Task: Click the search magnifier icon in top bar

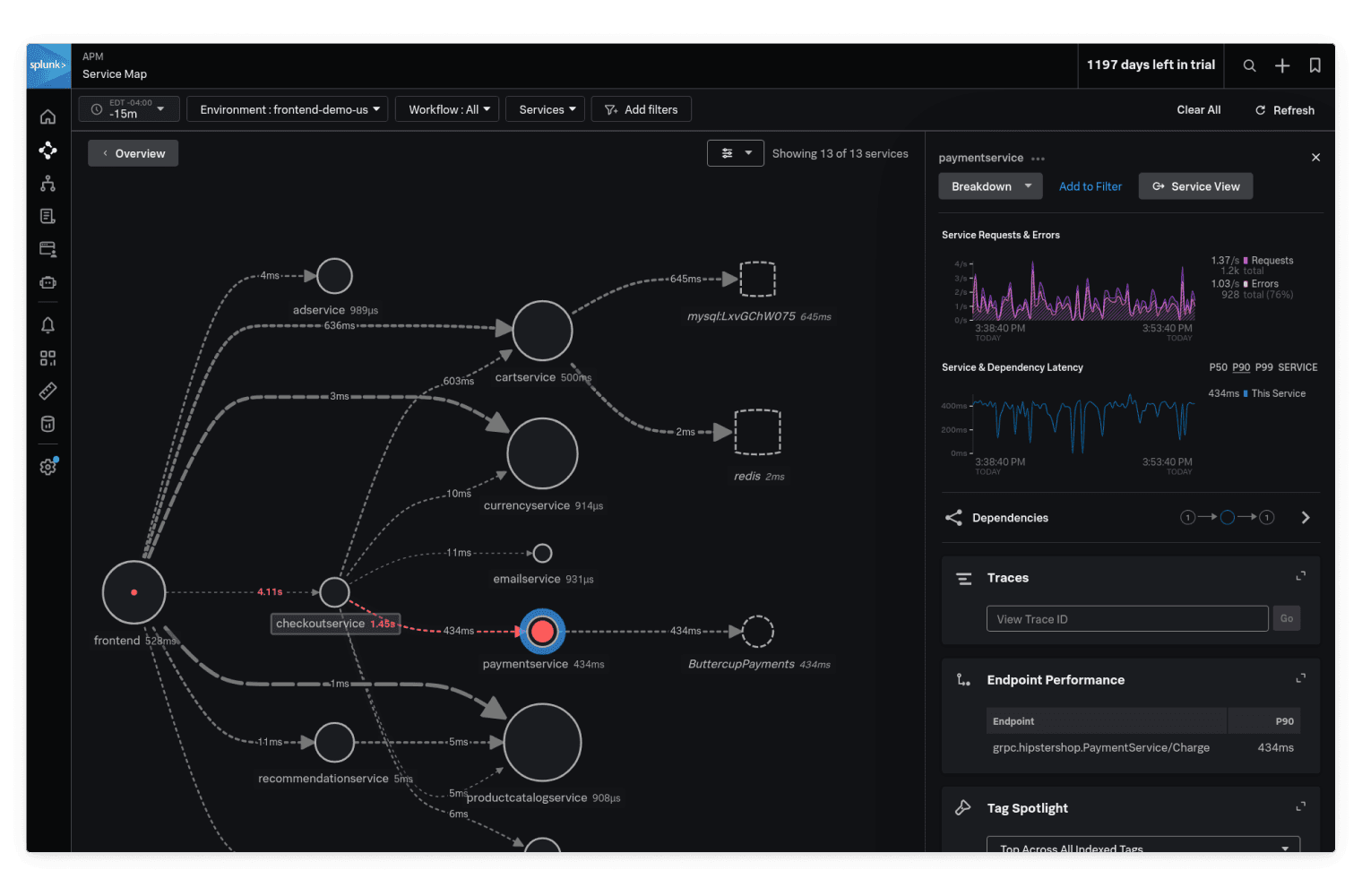Action: coord(1249,65)
